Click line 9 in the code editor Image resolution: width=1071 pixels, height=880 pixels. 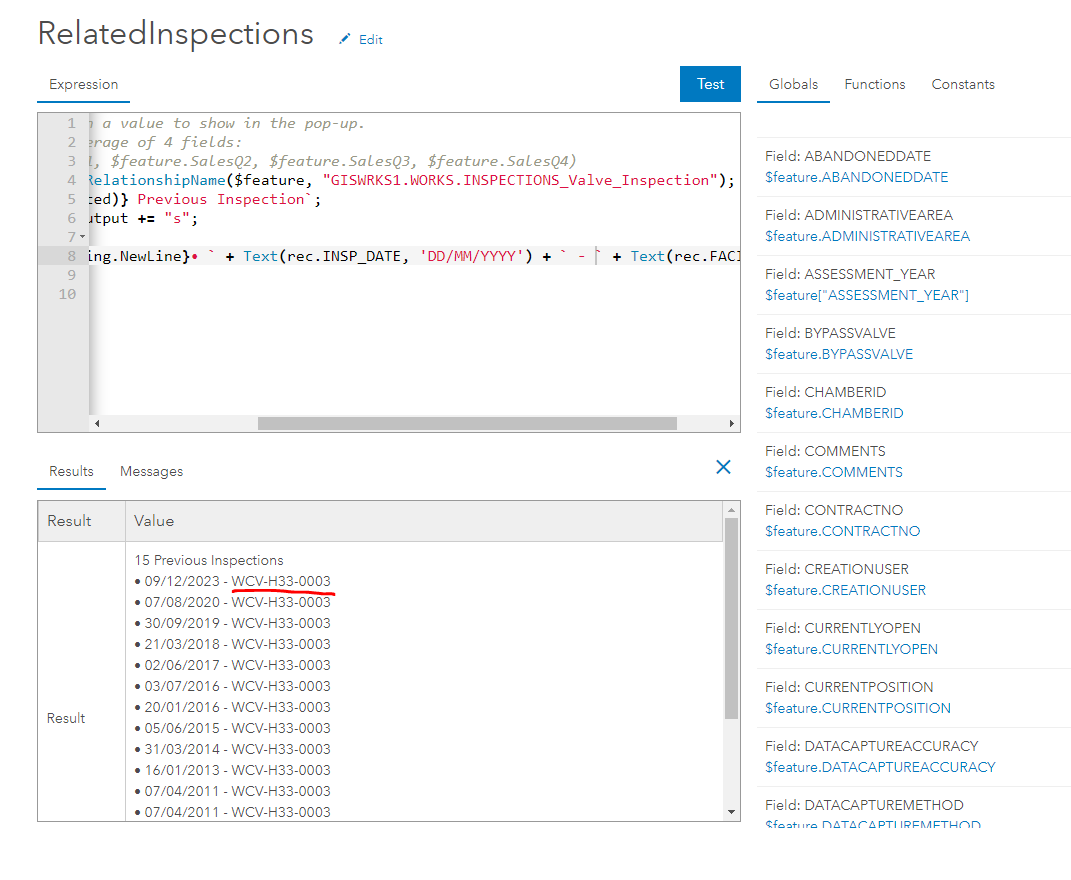(x=400, y=275)
